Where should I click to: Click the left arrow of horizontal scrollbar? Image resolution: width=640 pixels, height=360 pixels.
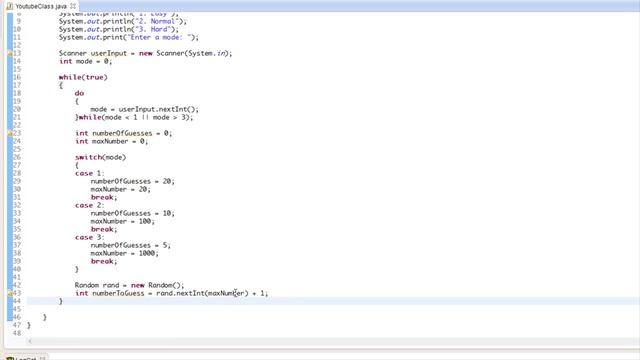tap(29, 341)
